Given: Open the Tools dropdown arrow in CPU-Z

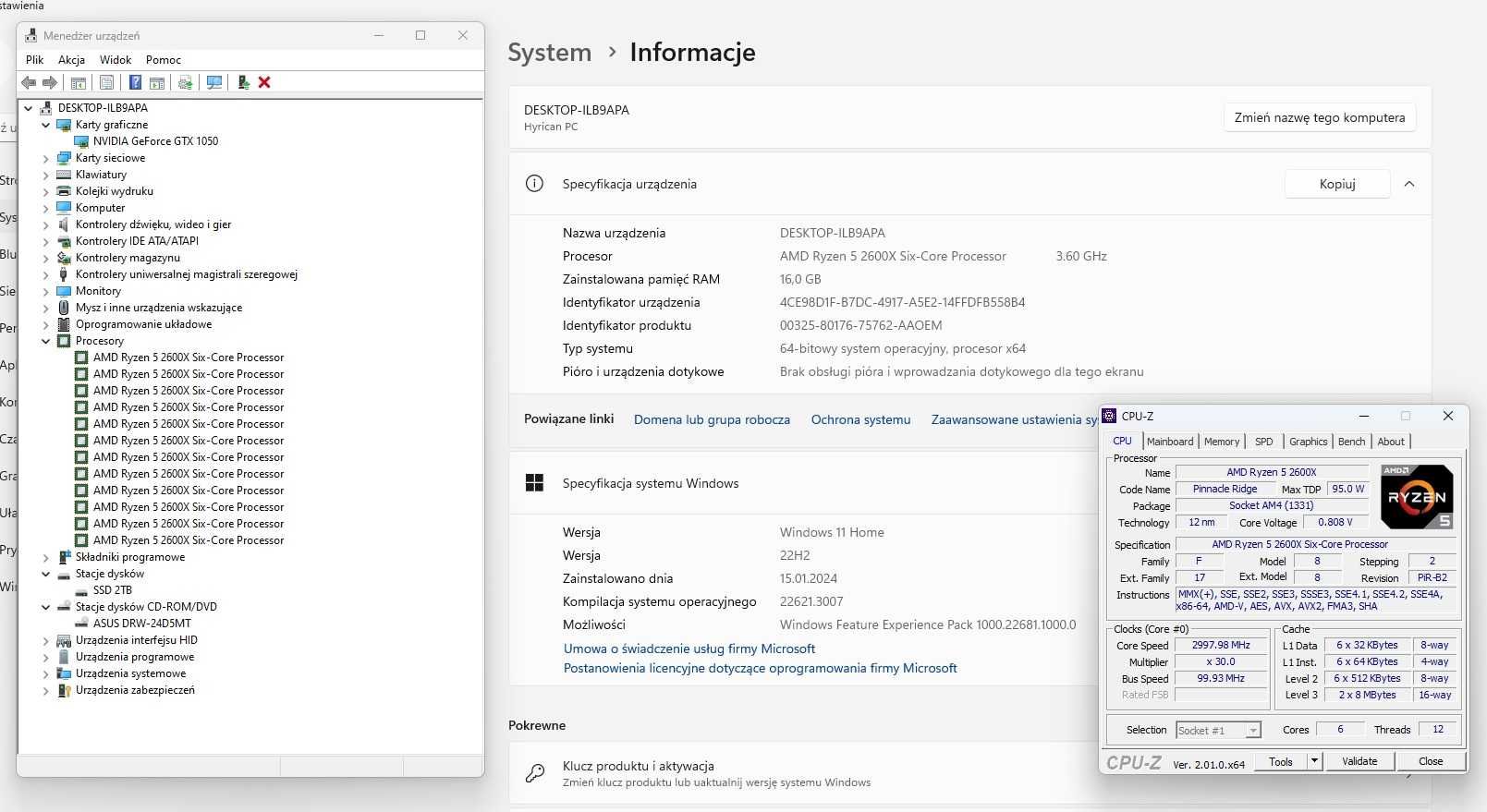Looking at the screenshot, I should [1314, 761].
